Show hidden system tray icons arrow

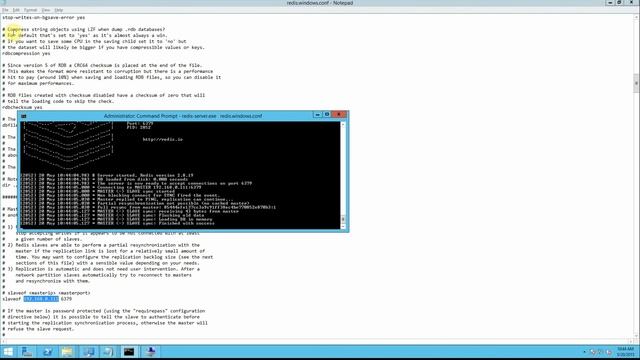(584, 352)
